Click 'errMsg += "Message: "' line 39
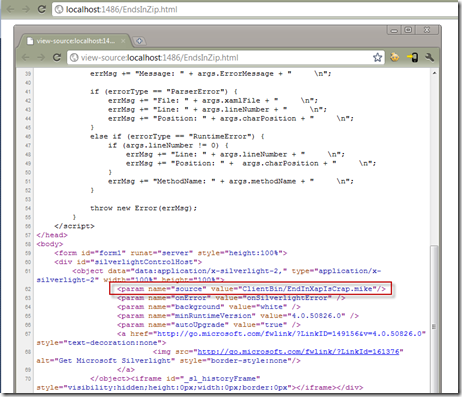The width and height of the screenshot is (462, 397). coord(211,74)
